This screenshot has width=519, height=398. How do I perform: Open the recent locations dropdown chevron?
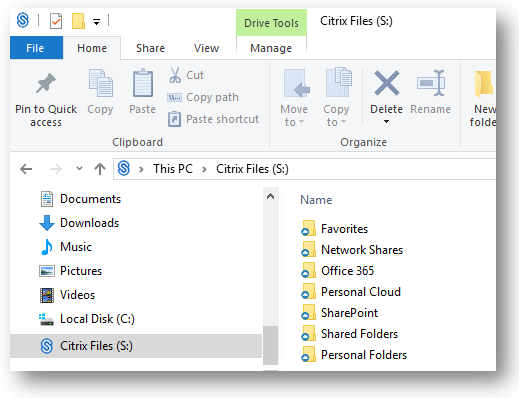[x=79, y=168]
